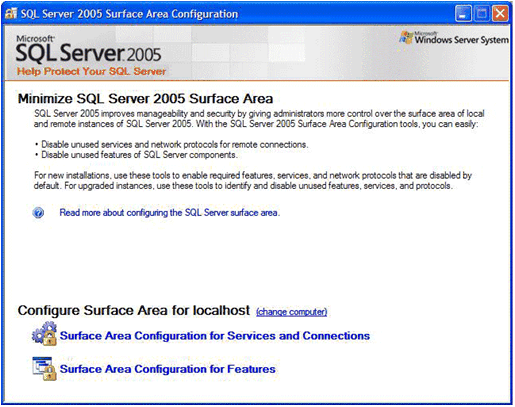This screenshot has width=515, height=407.
Task: Click the Help Protect Your SQL Server banner text
Action: (x=91, y=71)
